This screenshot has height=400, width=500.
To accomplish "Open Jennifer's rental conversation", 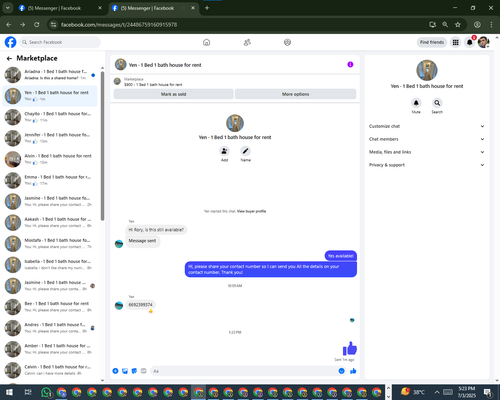I will point(50,138).
